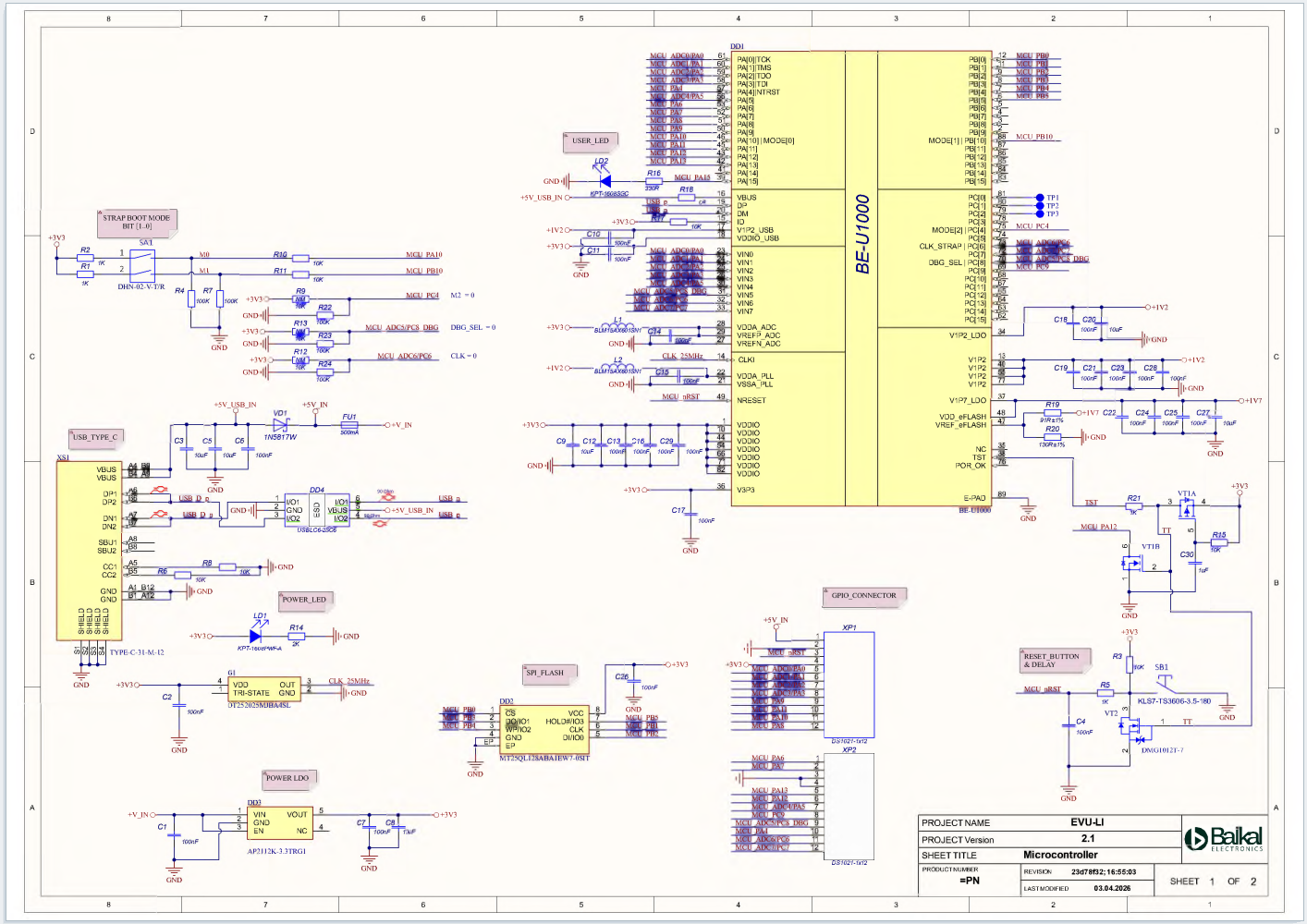Image resolution: width=1307 pixels, height=924 pixels.
Task: Select the VD1 diode symbol
Action: click(281, 425)
